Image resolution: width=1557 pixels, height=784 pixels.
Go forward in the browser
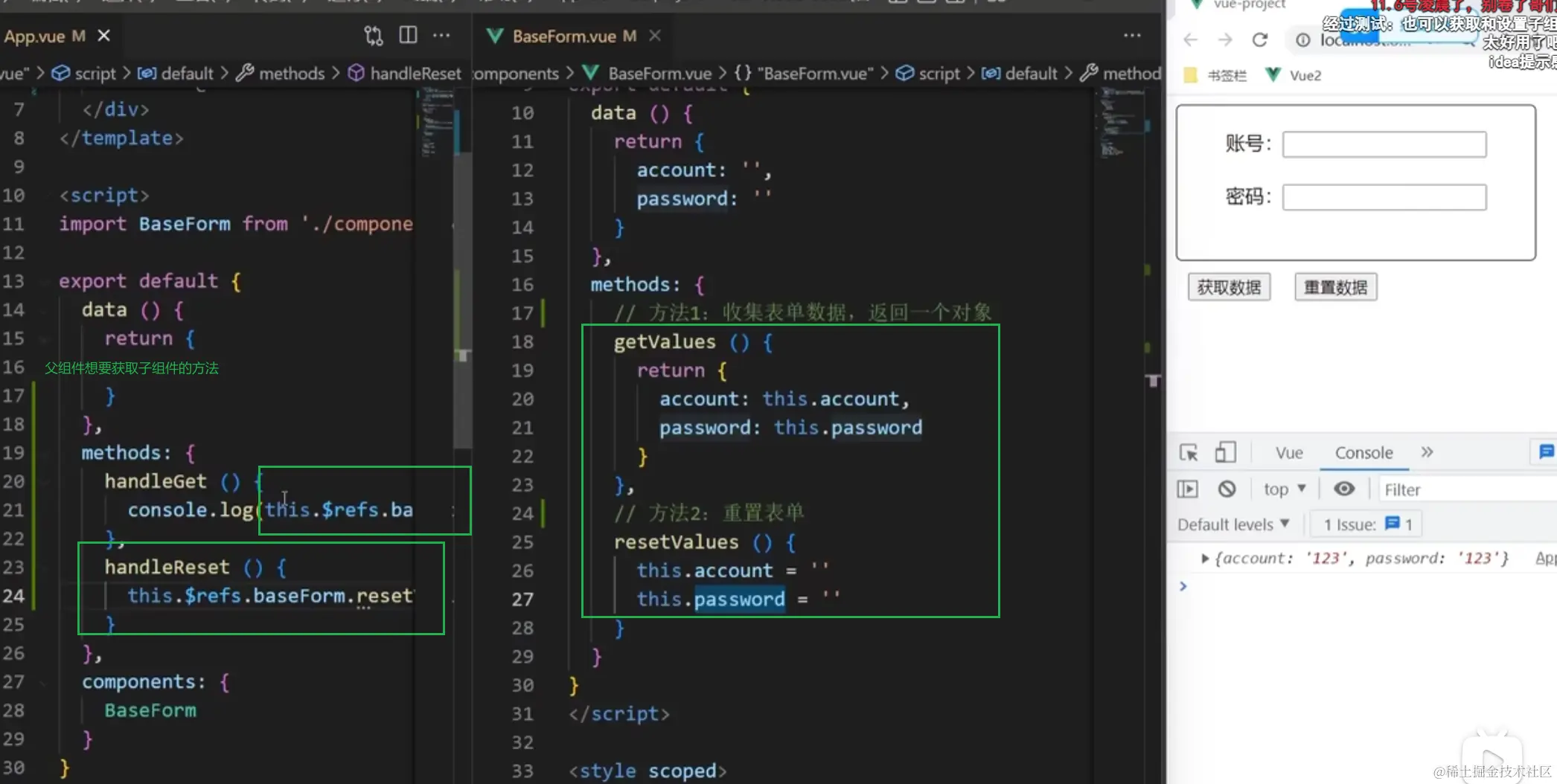[1224, 39]
